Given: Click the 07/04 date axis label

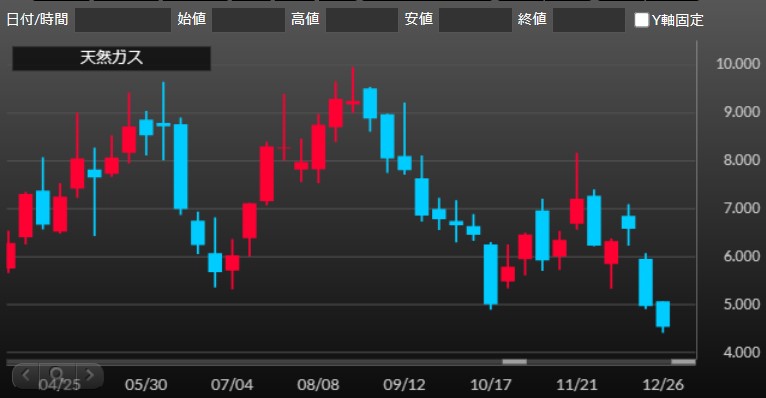Looking at the screenshot, I should [232, 385].
